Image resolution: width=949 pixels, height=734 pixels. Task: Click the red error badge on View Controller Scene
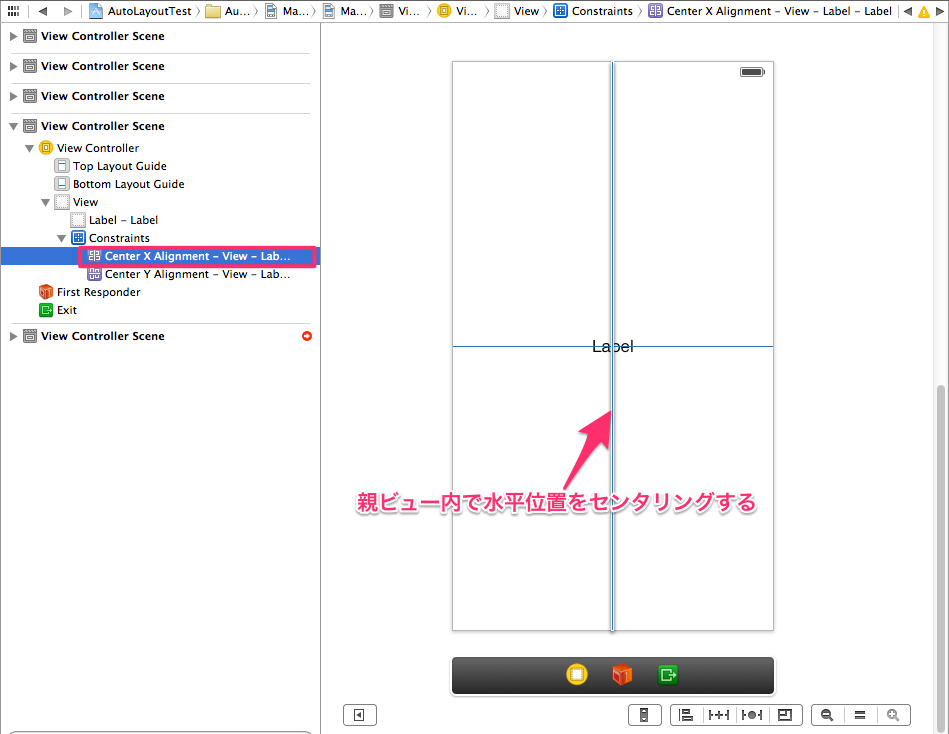pyautogui.click(x=306, y=336)
